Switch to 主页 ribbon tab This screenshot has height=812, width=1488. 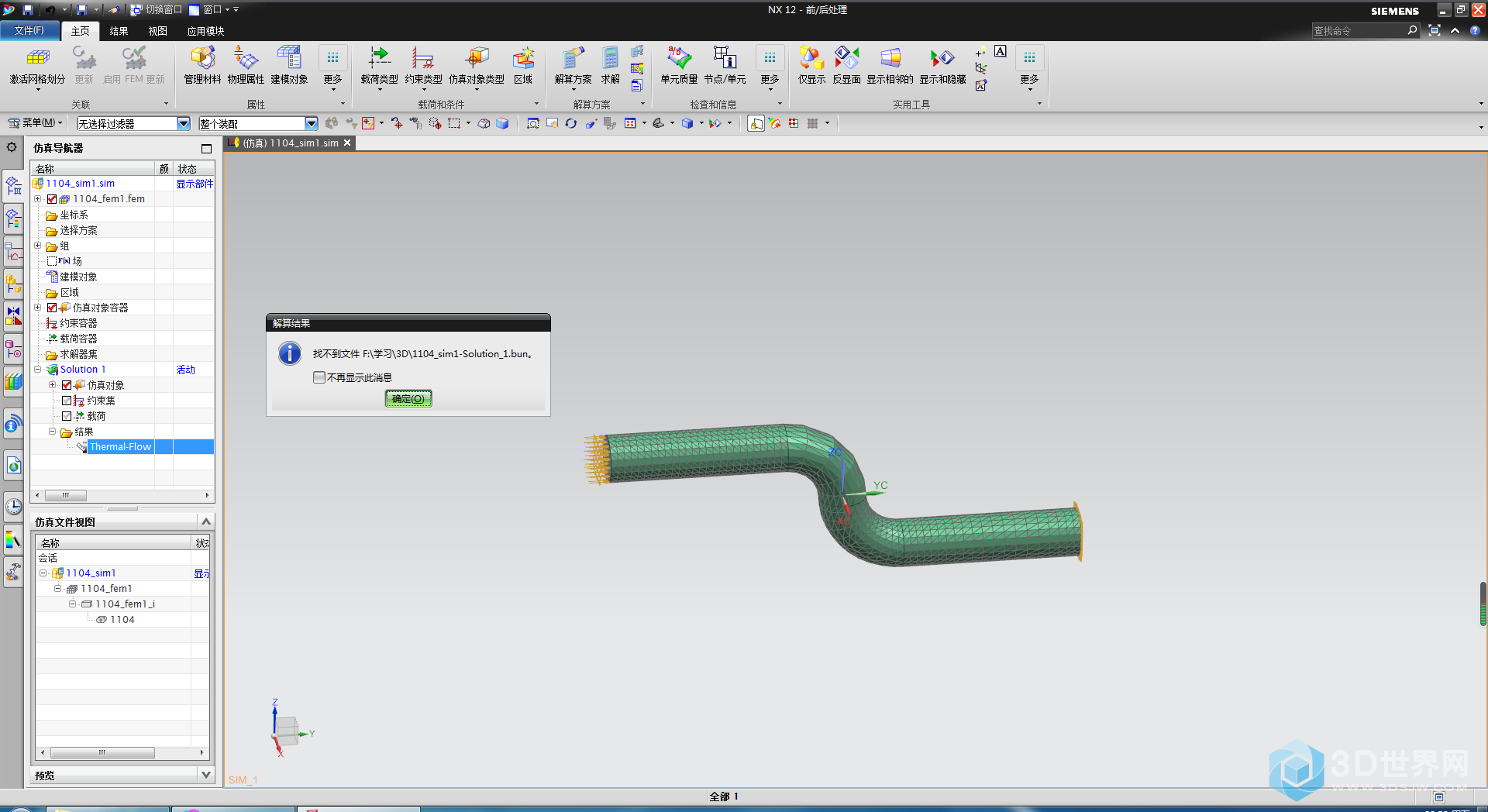tap(81, 31)
